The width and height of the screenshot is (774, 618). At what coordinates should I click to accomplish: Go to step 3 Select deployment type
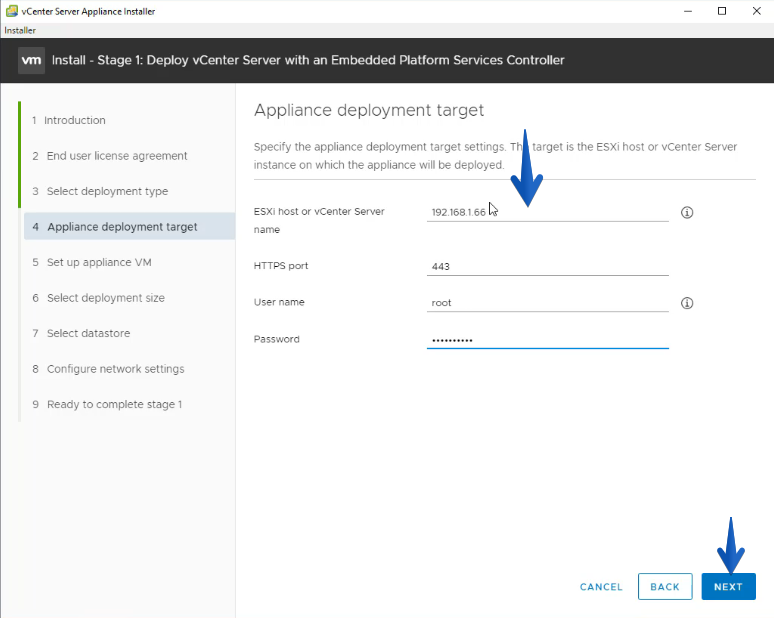tap(100, 191)
